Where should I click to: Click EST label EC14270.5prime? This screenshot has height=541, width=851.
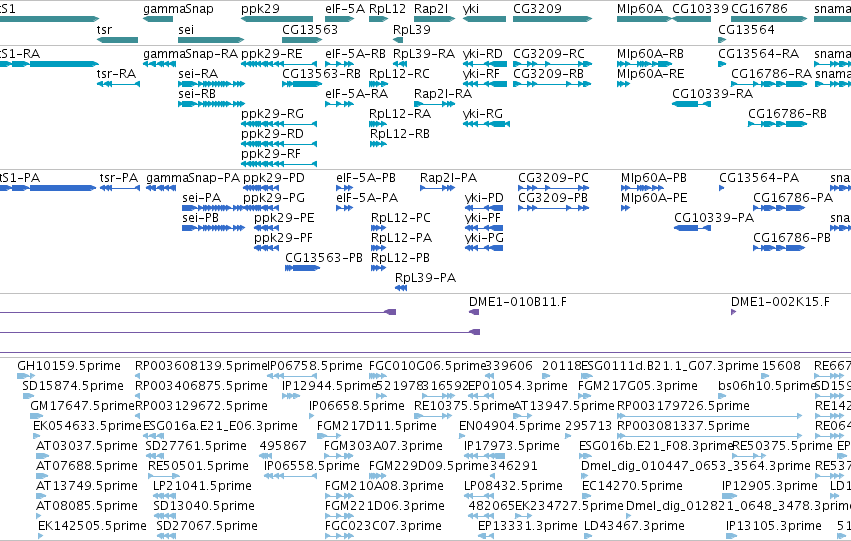pyautogui.click(x=631, y=486)
